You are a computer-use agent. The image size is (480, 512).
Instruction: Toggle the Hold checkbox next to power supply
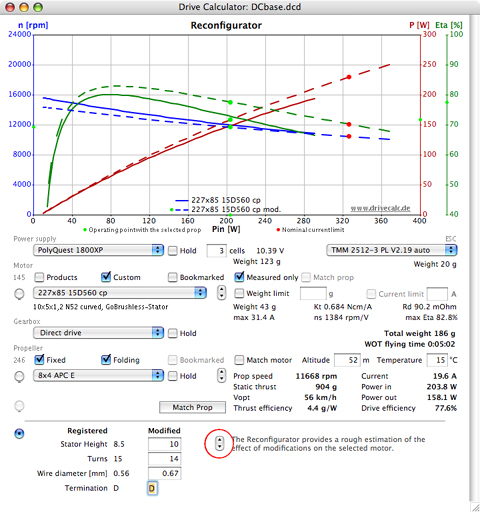pos(173,251)
